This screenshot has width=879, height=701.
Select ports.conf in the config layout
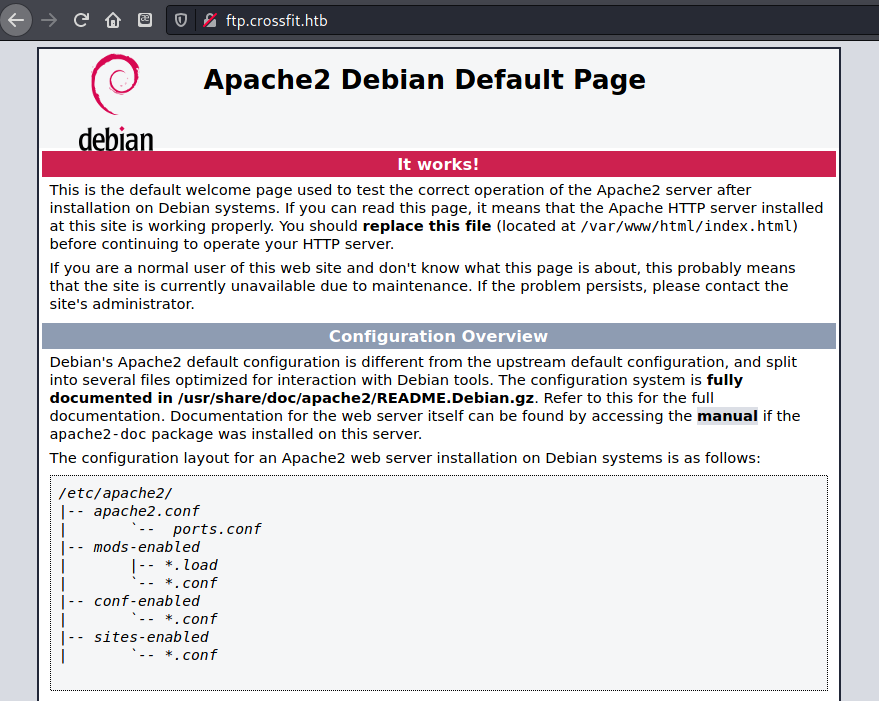(x=217, y=529)
